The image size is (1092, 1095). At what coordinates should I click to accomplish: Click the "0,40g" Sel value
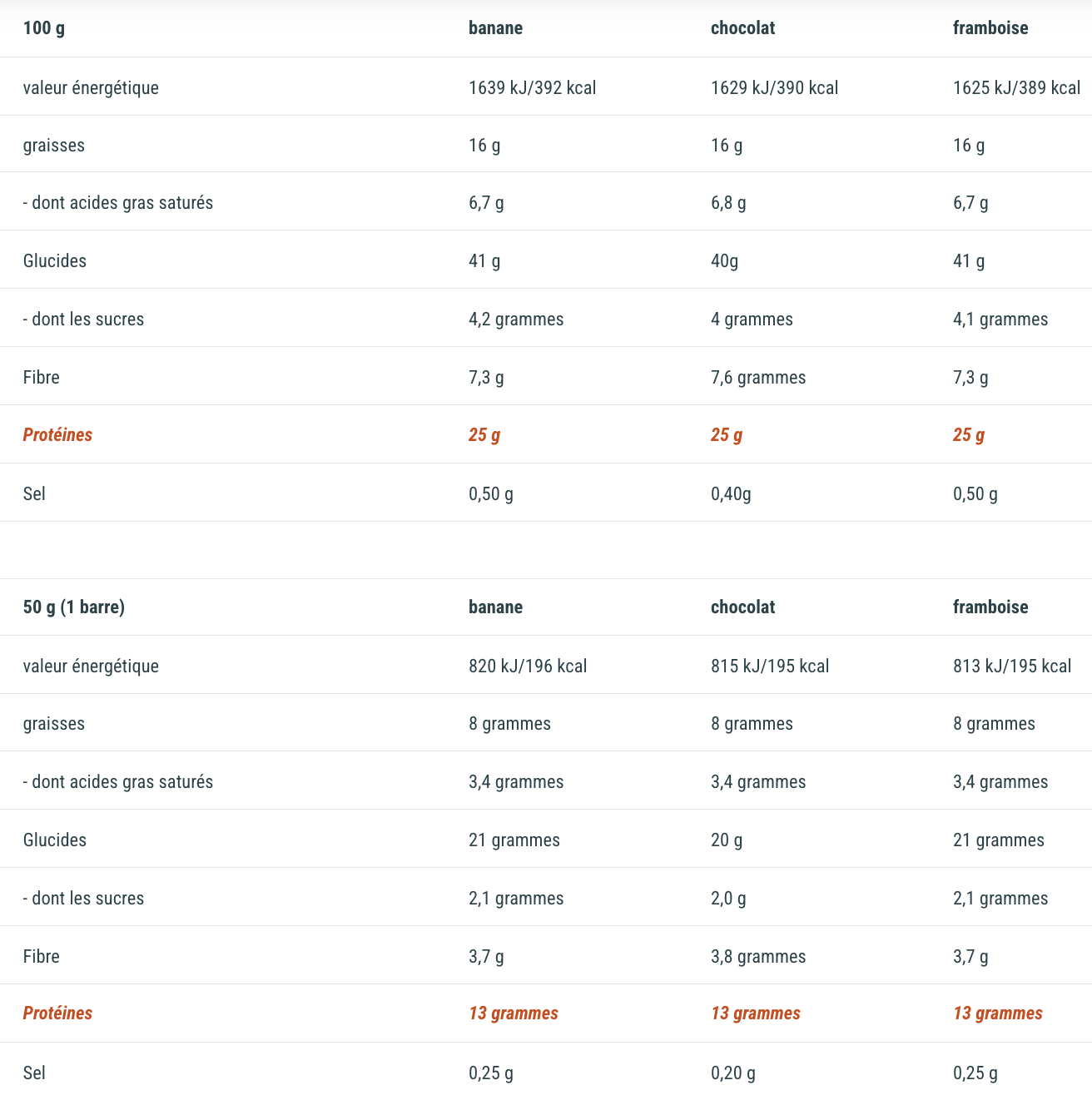[x=731, y=494]
